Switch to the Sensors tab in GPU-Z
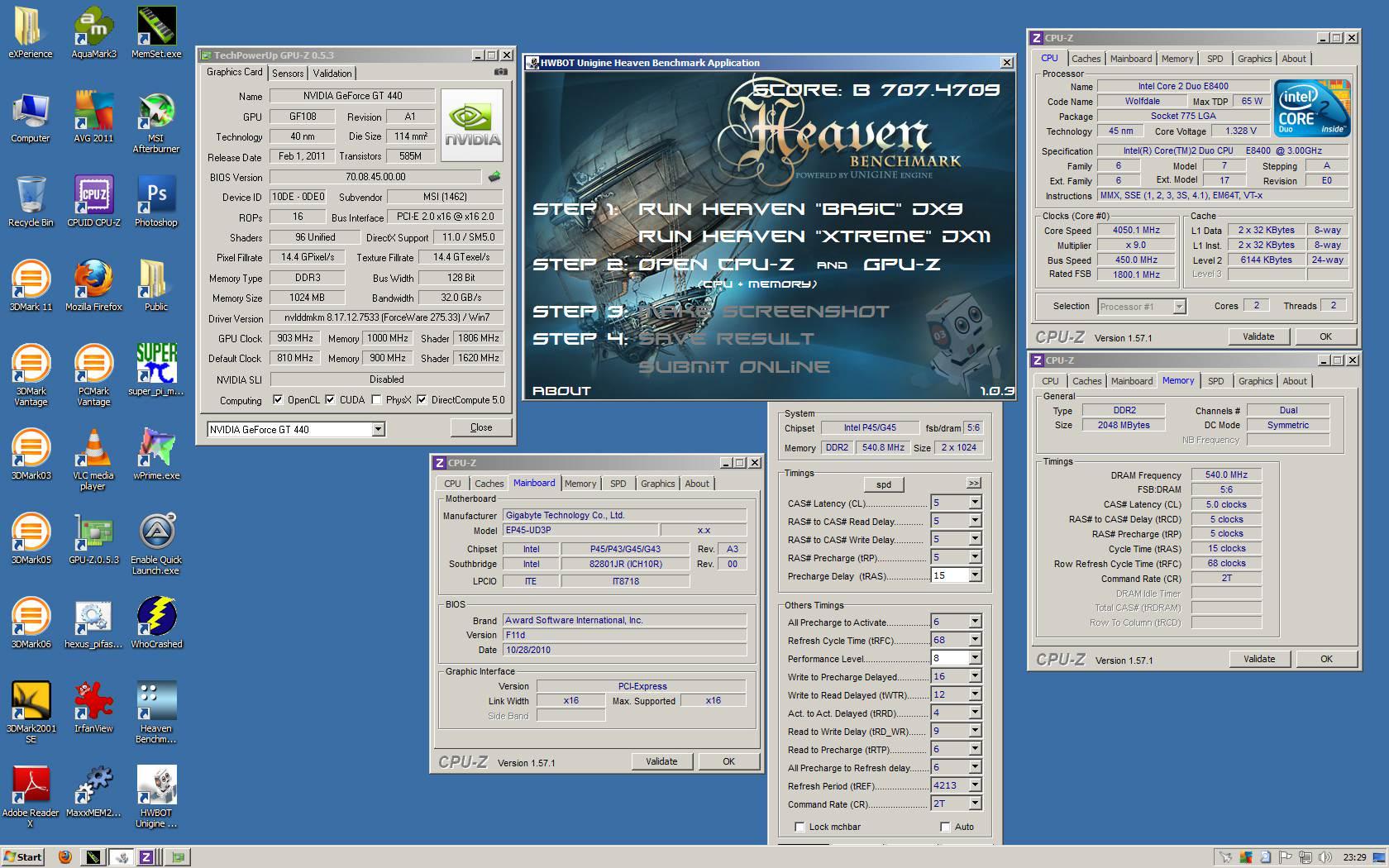This screenshot has height=868, width=1389. 288,74
